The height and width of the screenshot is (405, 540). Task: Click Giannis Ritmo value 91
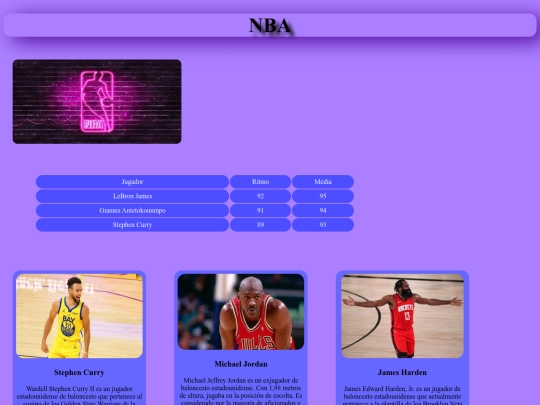260,210
